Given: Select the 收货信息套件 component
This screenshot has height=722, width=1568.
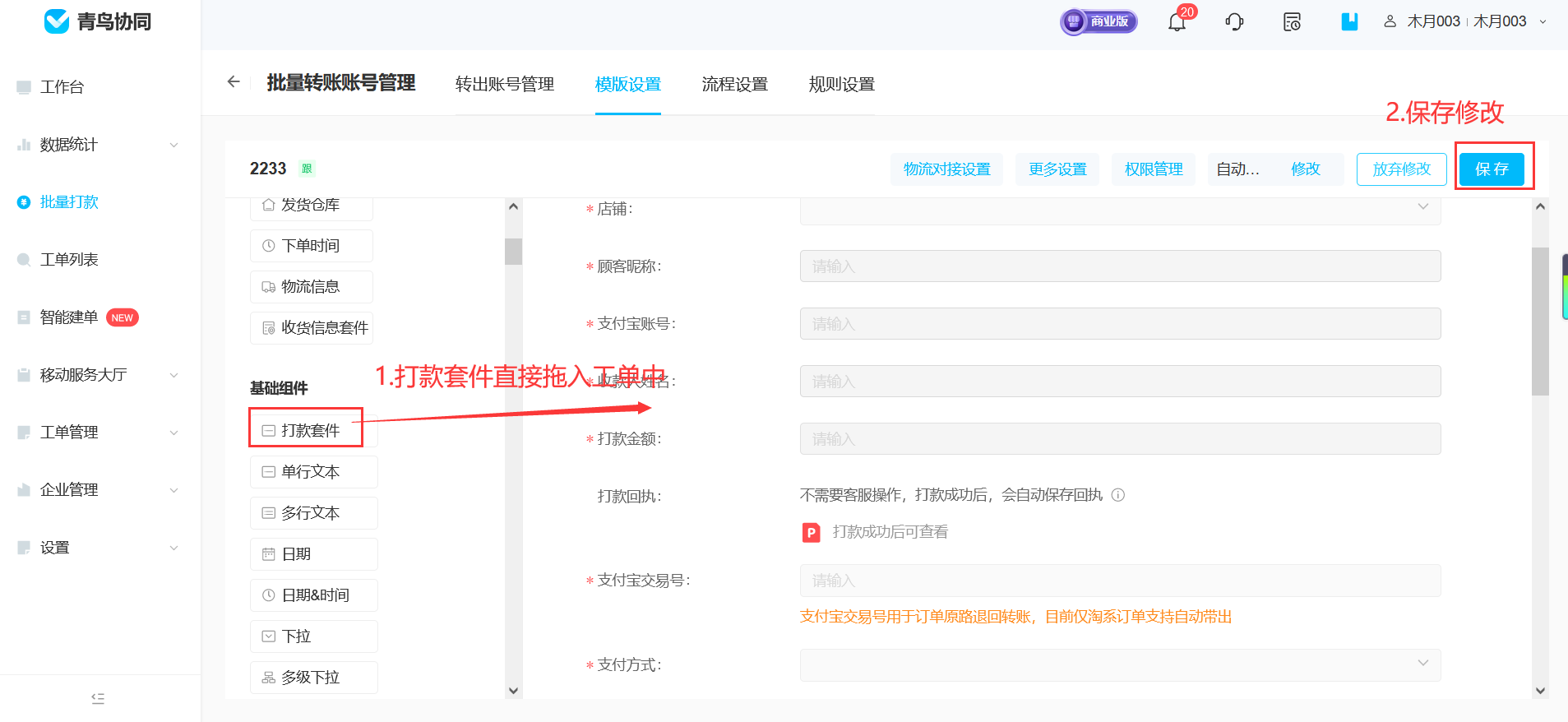Looking at the screenshot, I should coord(312,328).
